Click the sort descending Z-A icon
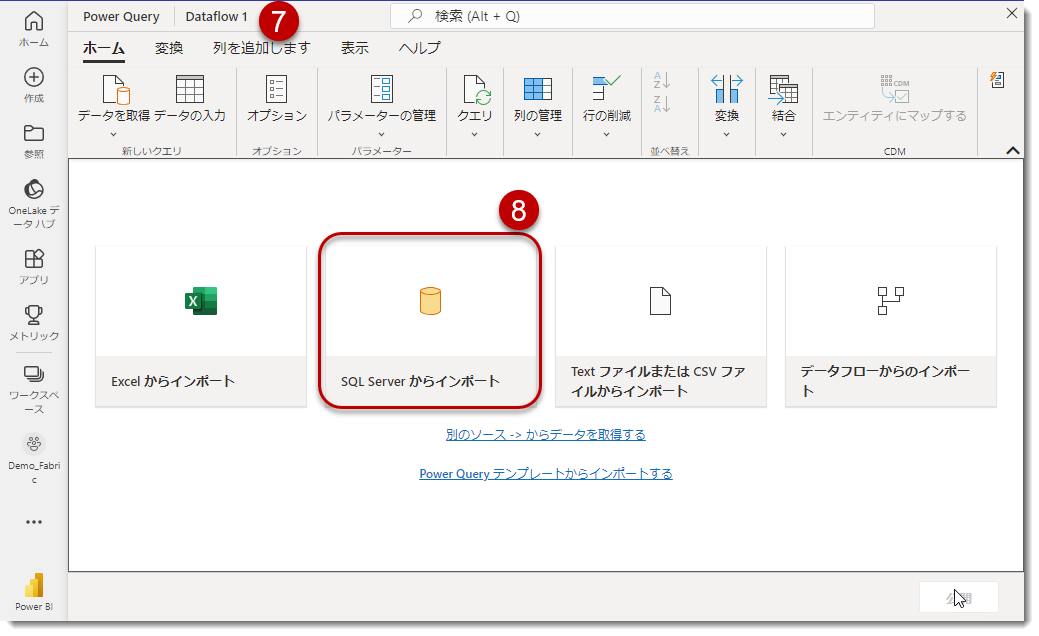 click(662, 104)
